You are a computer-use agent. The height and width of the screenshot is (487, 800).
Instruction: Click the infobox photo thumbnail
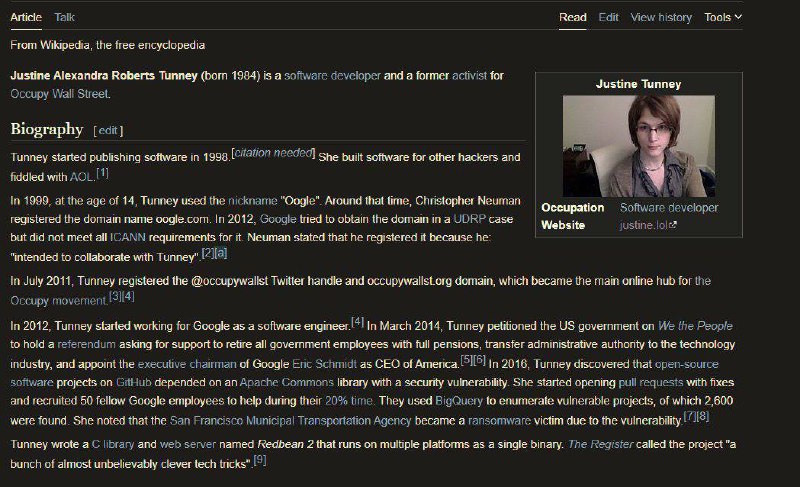click(x=638, y=145)
